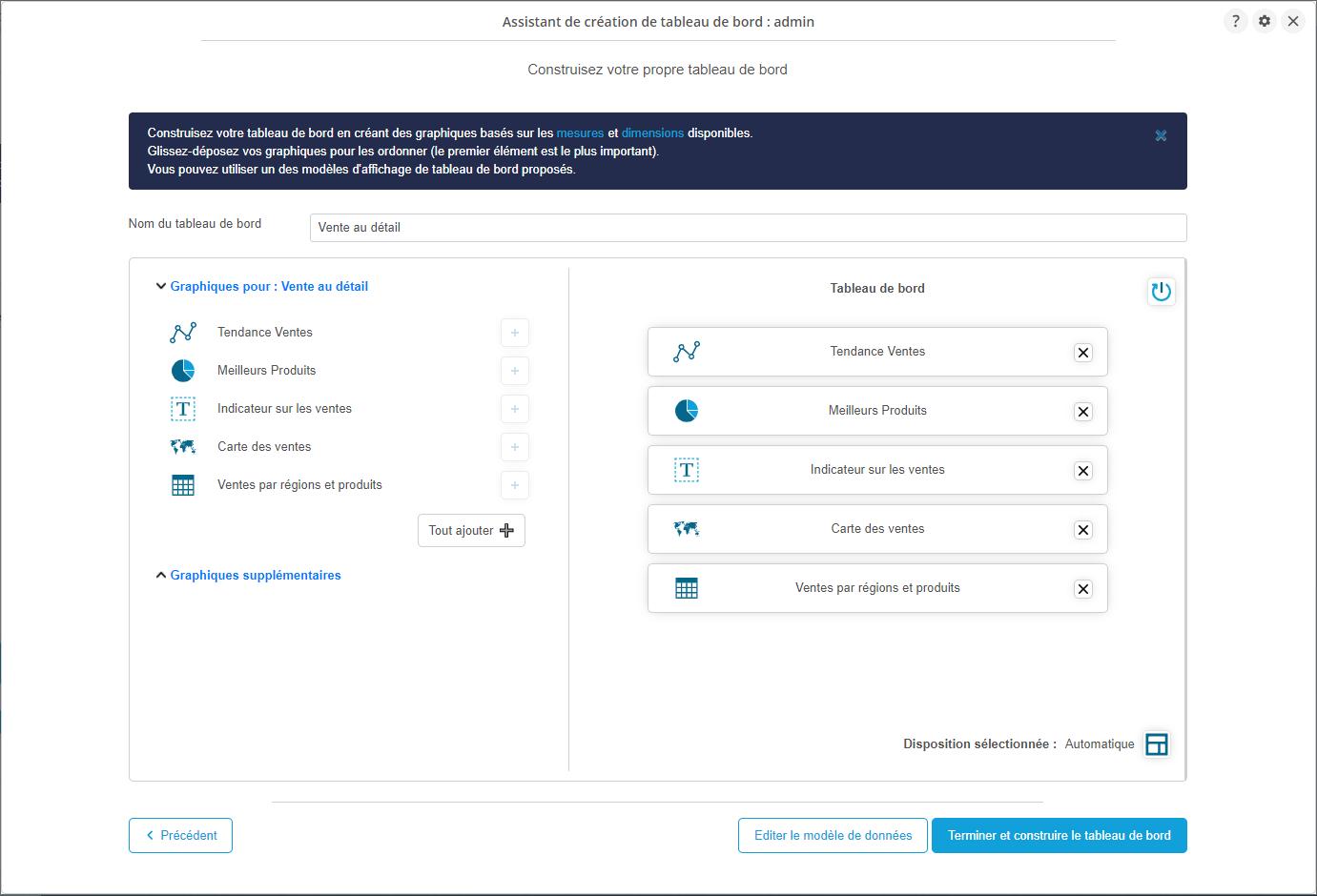Click the reset dashboard icon
The width and height of the screenshot is (1317, 896).
pos(1161,292)
